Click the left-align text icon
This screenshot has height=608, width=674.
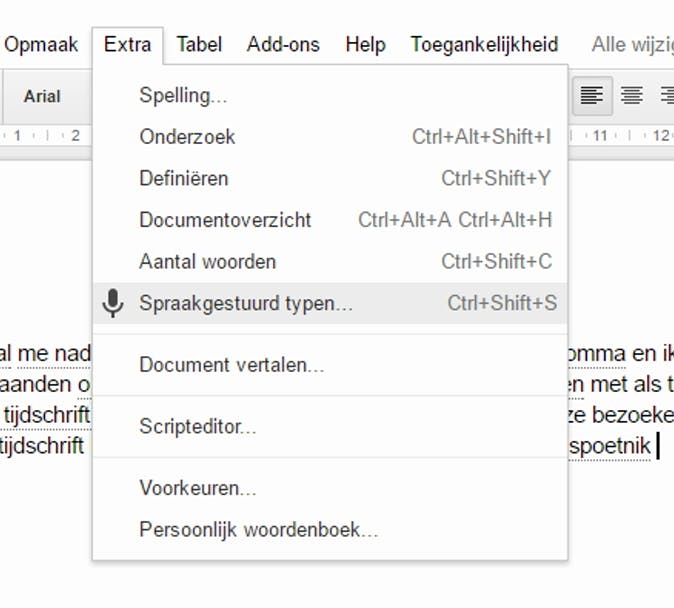tap(592, 96)
